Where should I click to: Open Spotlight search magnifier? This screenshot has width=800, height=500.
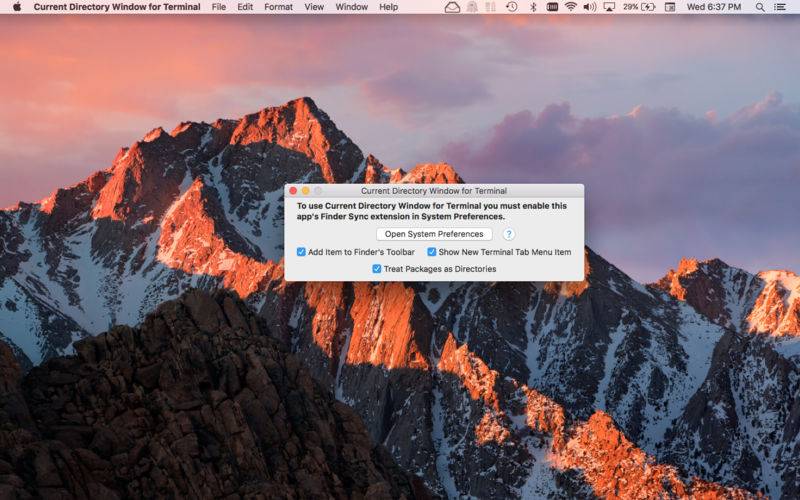click(x=760, y=7)
